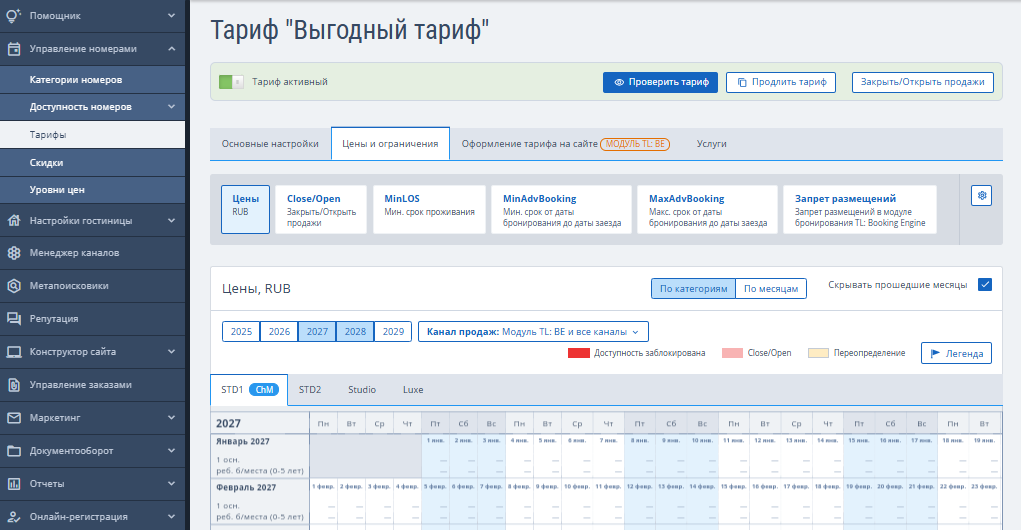Click the Document Flow folder icon

coord(14,451)
